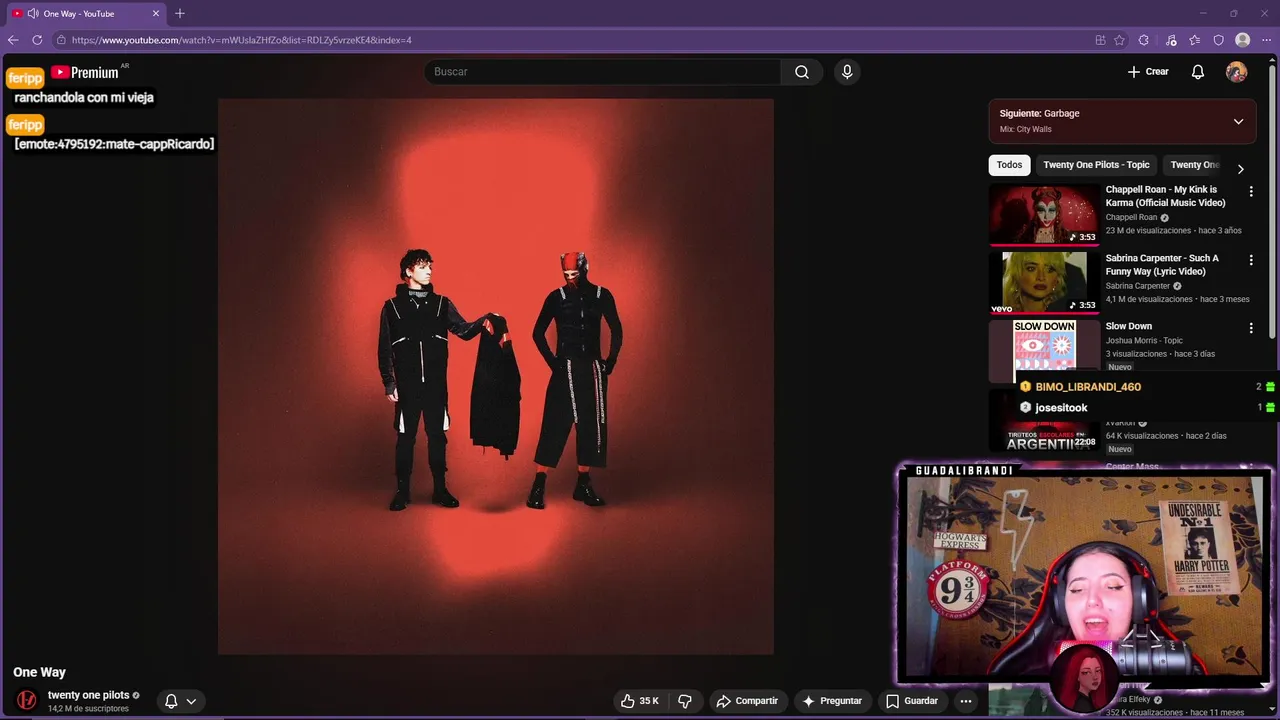Open options menu for Slow Down video
This screenshot has height=720, width=1280.
(x=1251, y=328)
